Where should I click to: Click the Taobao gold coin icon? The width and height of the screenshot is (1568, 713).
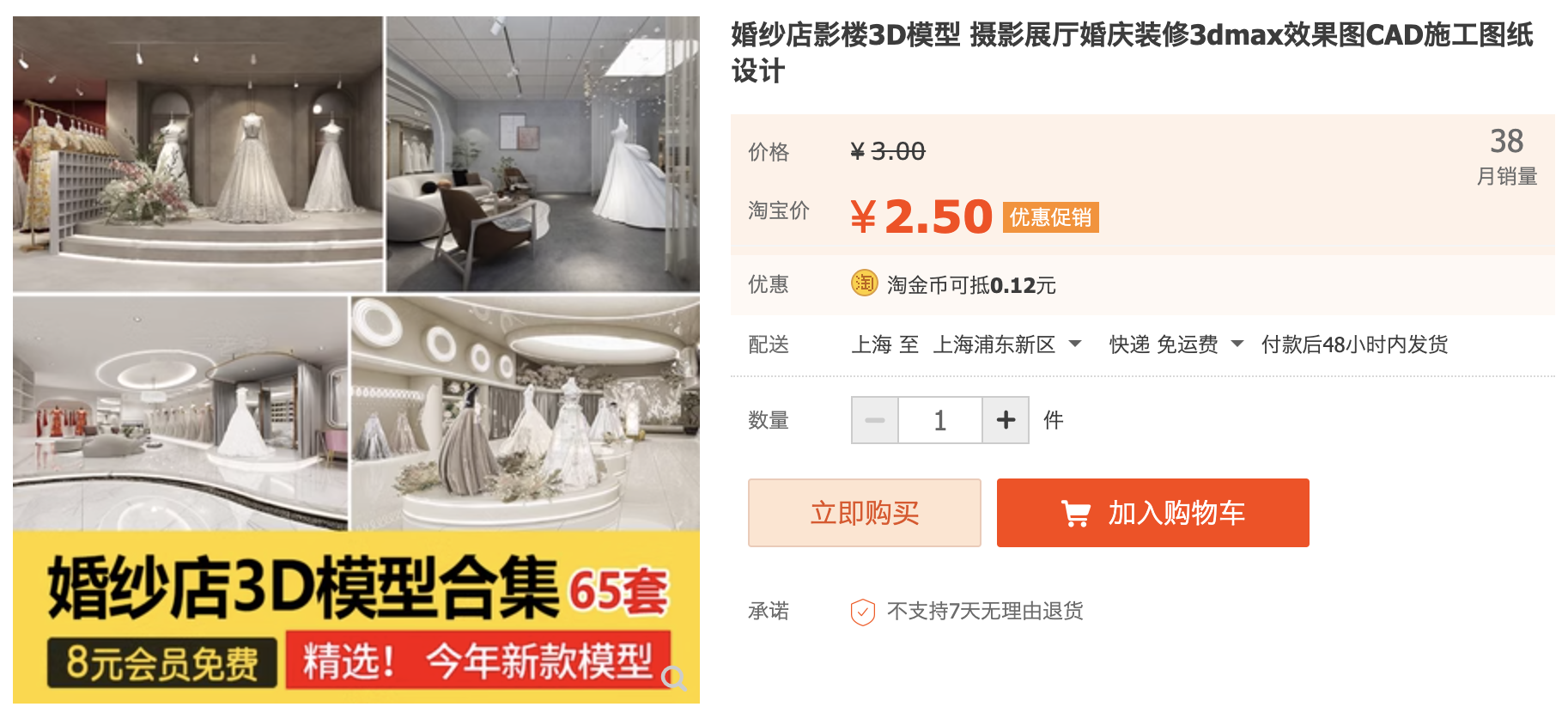click(864, 283)
